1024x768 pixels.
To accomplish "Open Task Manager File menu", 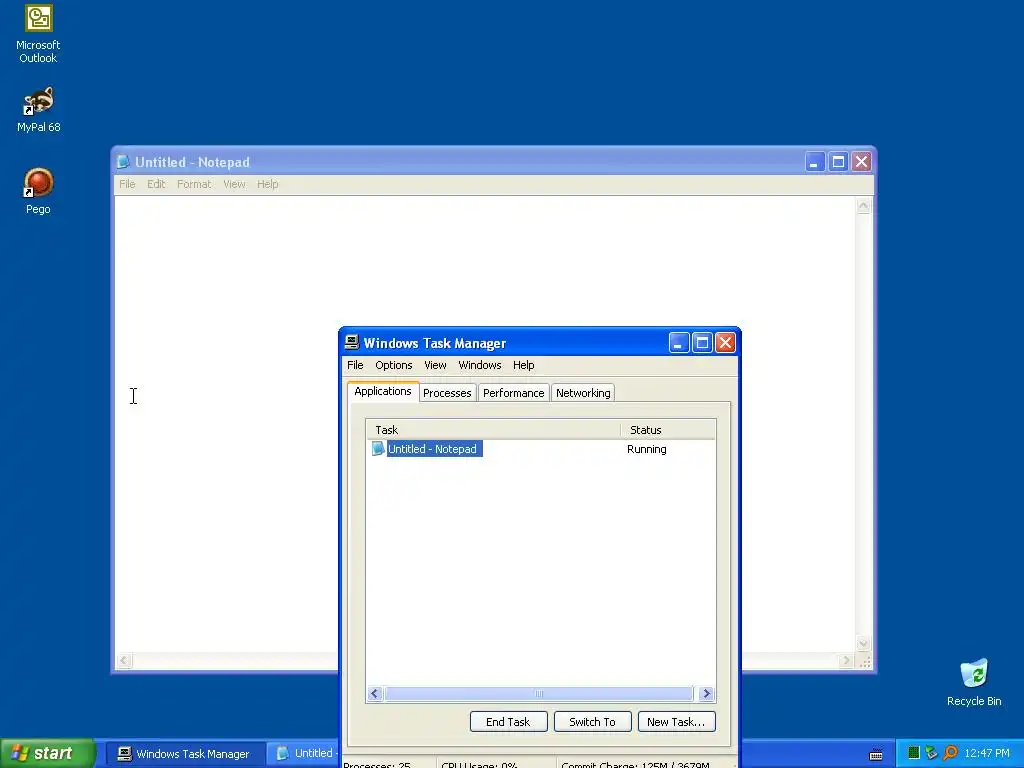I will point(355,365).
